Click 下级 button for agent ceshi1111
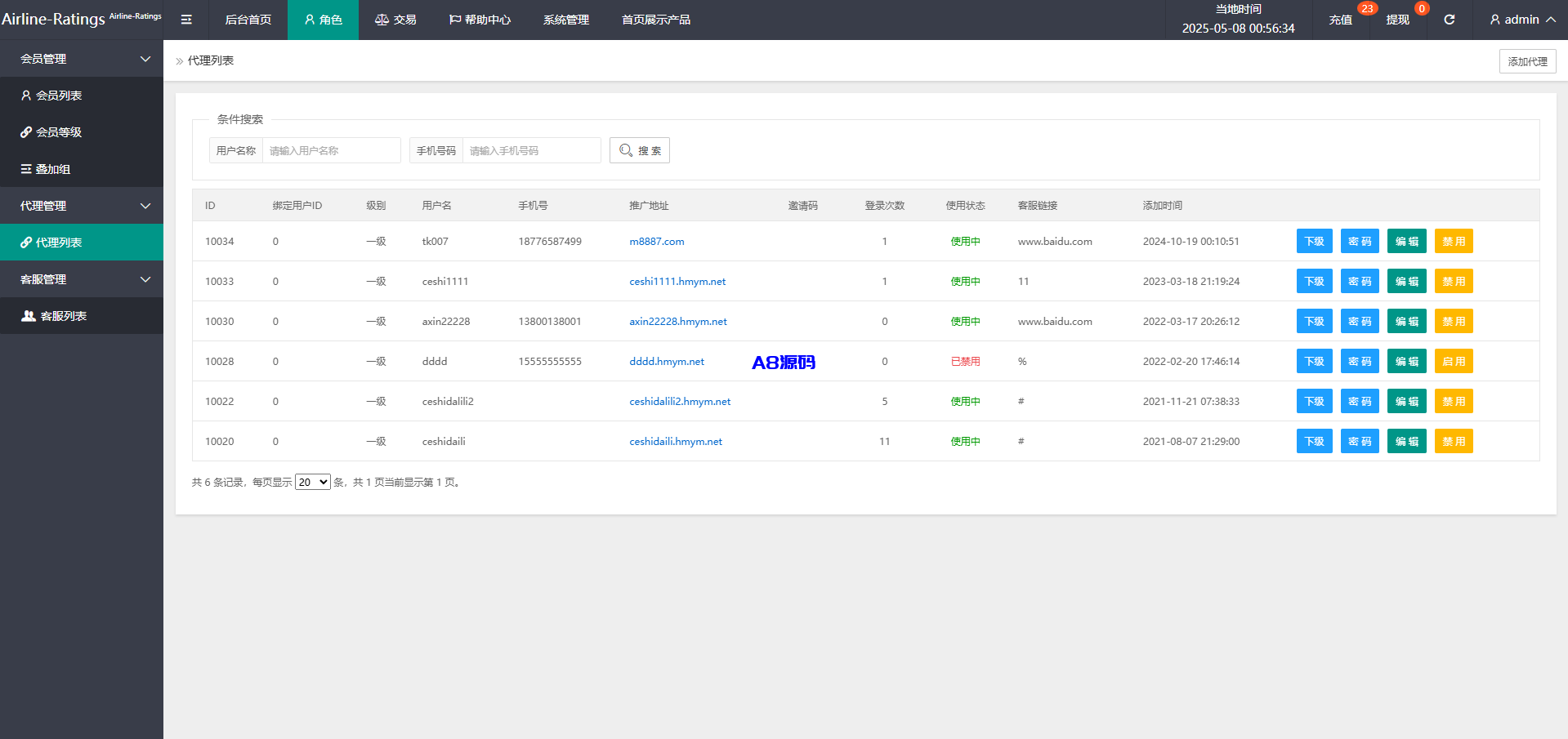Image resolution: width=1568 pixels, height=739 pixels. pos(1315,281)
